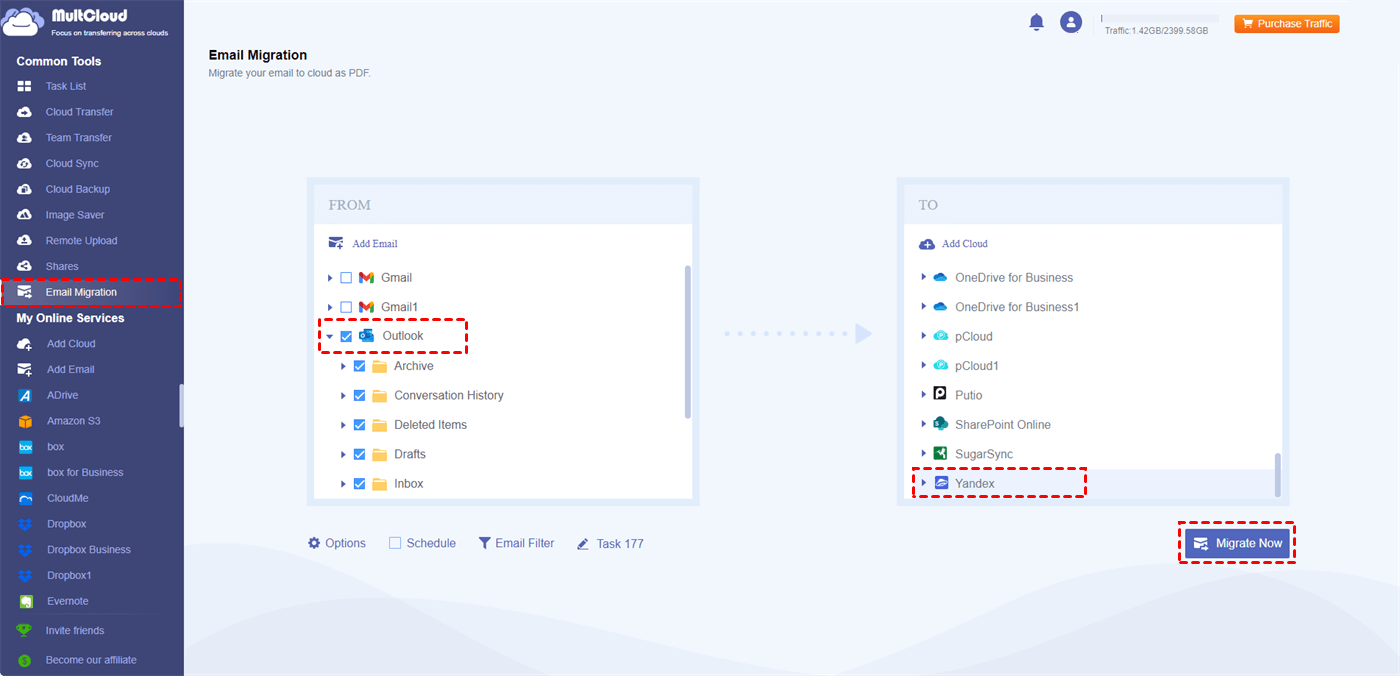The height and width of the screenshot is (676, 1400).
Task: Click the Options gear icon
Action: (x=314, y=543)
